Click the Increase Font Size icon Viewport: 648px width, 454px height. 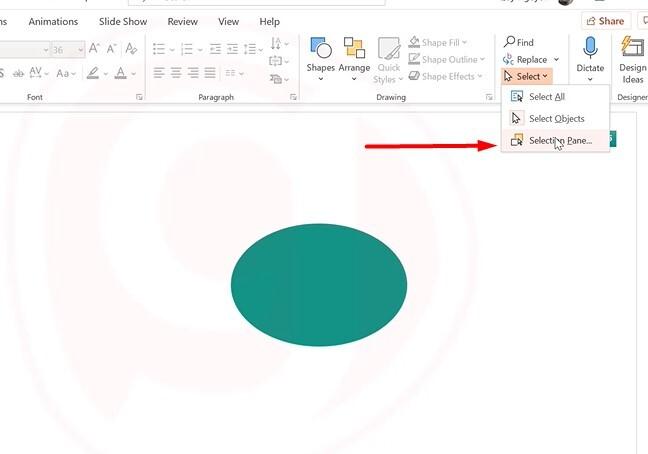[94, 49]
